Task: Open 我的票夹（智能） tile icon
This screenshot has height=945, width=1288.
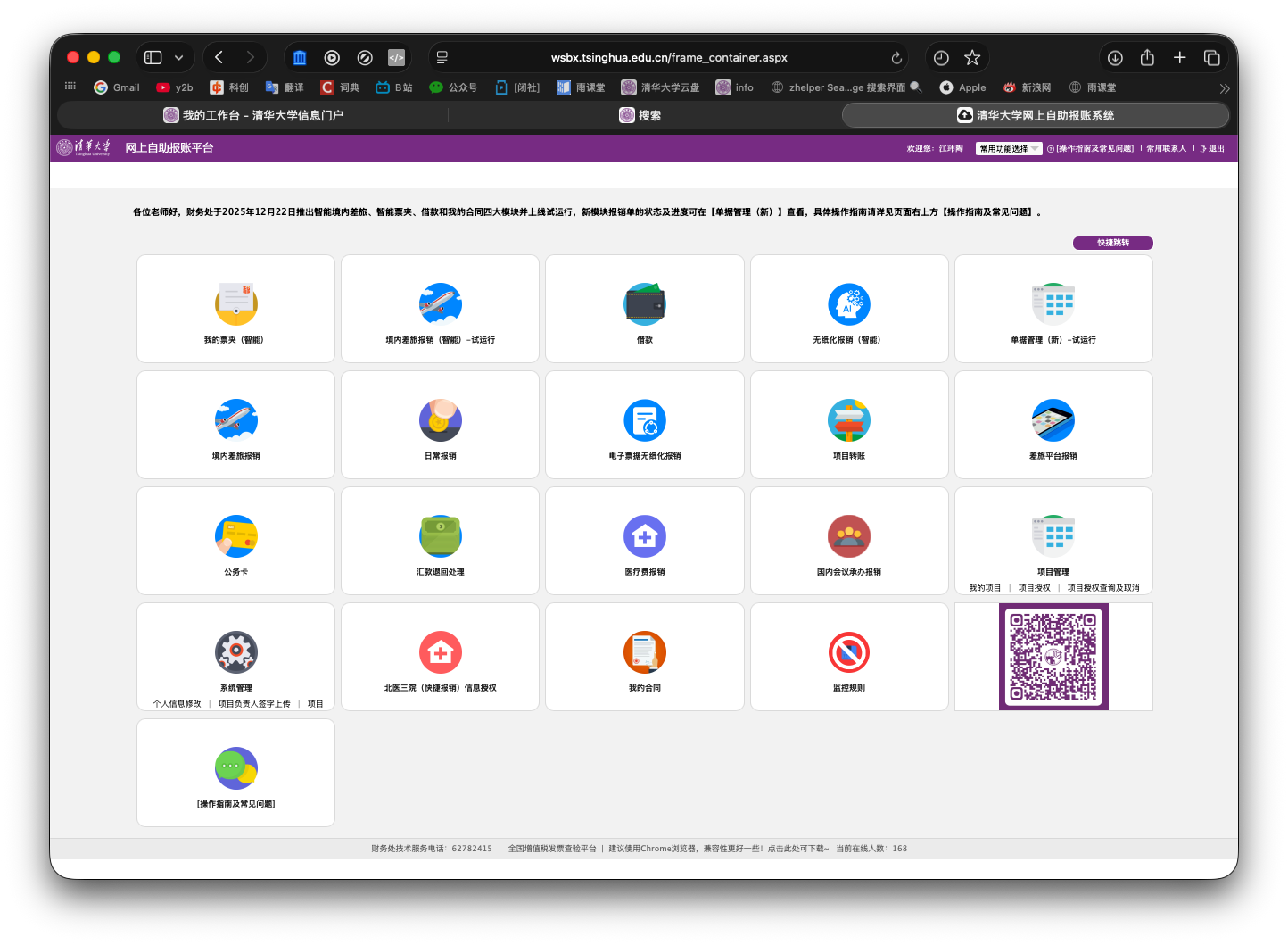Action: (236, 304)
